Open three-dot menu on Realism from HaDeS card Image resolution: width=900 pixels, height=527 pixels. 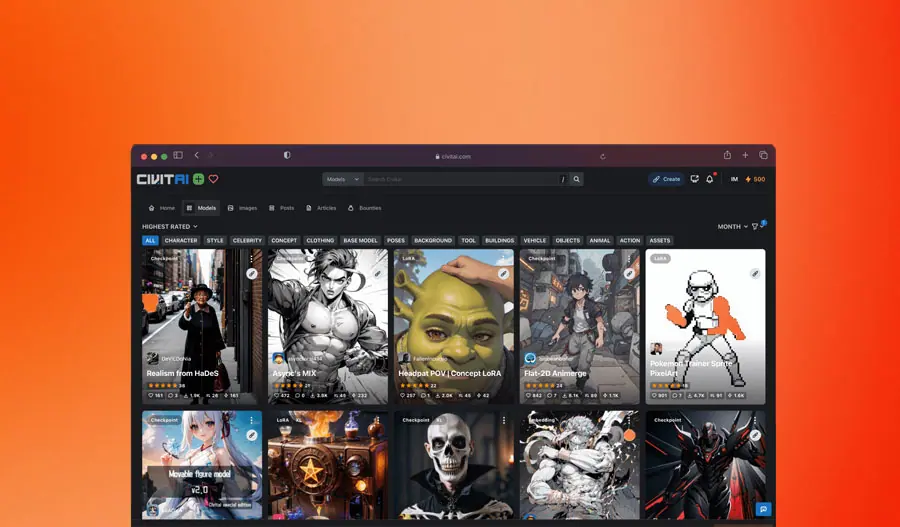252,259
